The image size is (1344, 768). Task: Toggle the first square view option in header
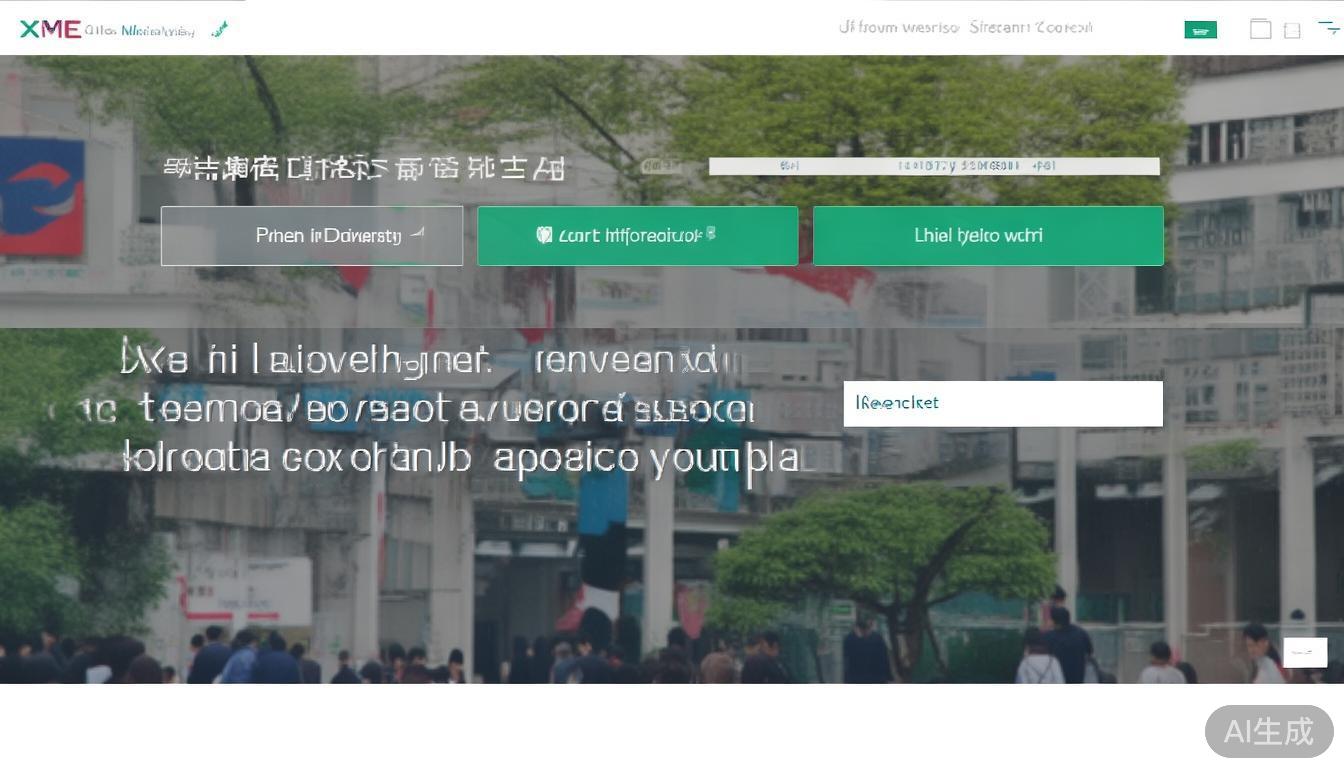point(1261,28)
